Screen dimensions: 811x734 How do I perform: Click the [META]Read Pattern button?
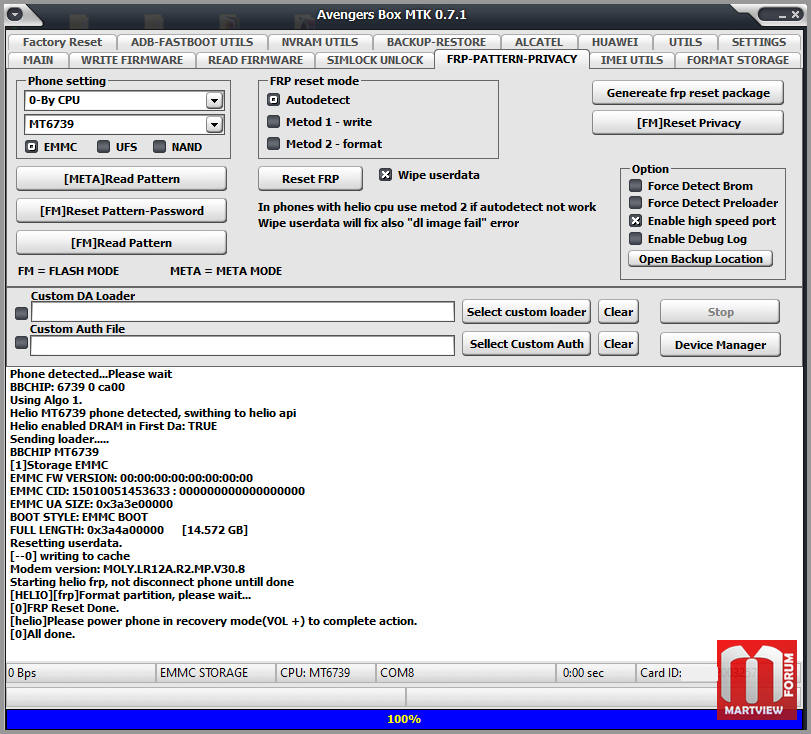point(122,179)
